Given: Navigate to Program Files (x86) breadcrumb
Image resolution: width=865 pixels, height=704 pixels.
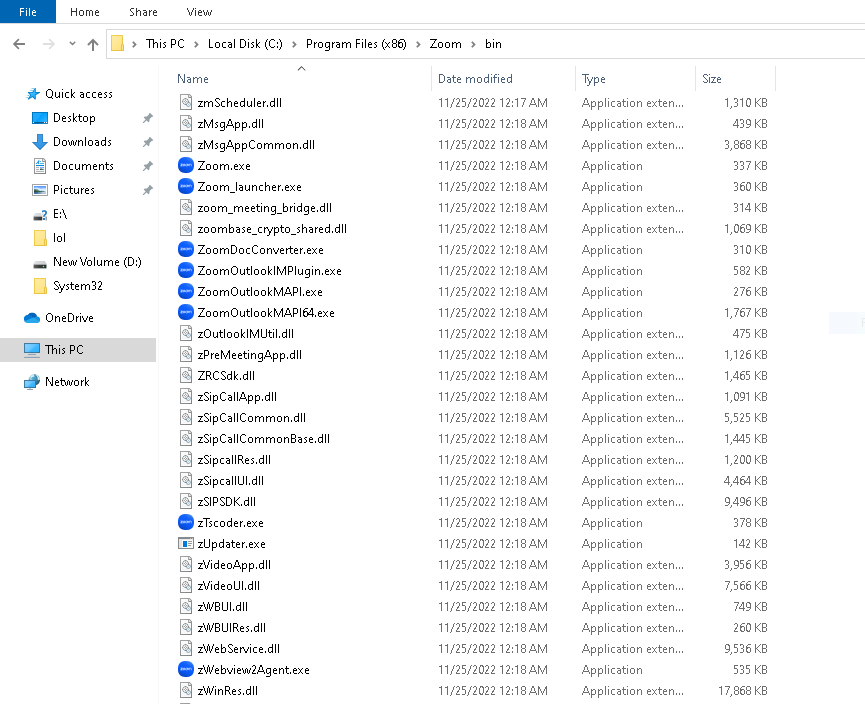Looking at the screenshot, I should coord(356,44).
